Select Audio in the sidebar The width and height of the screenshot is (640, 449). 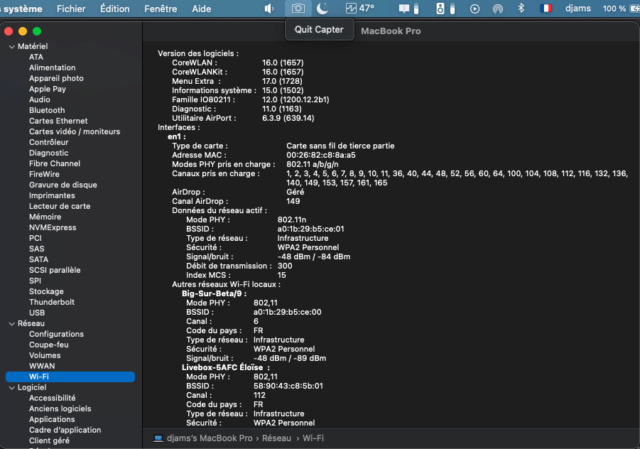[x=40, y=100]
